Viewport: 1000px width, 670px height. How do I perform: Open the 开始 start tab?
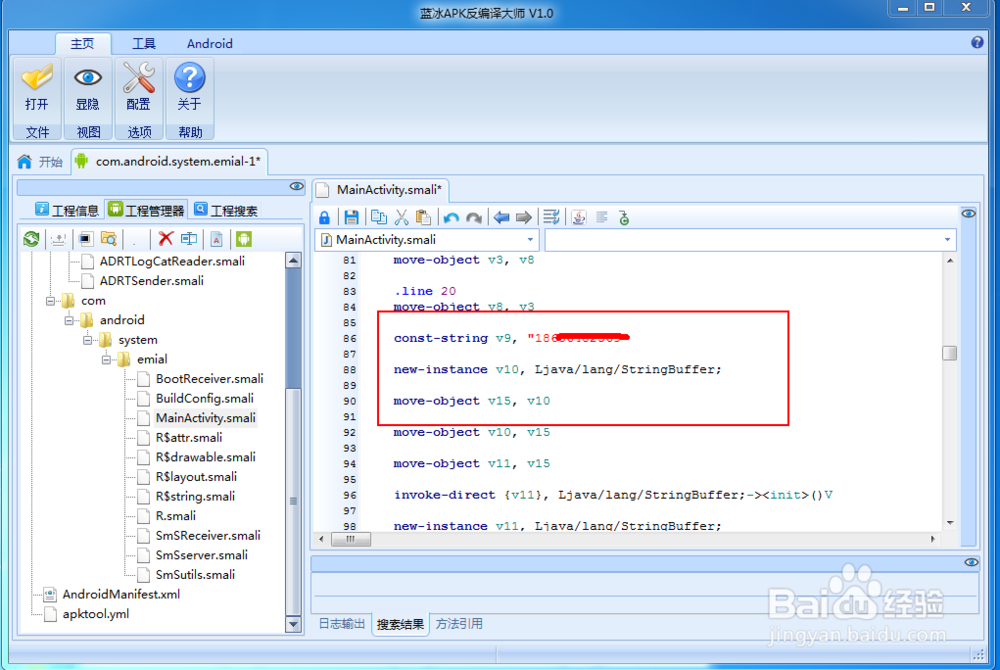coord(41,162)
